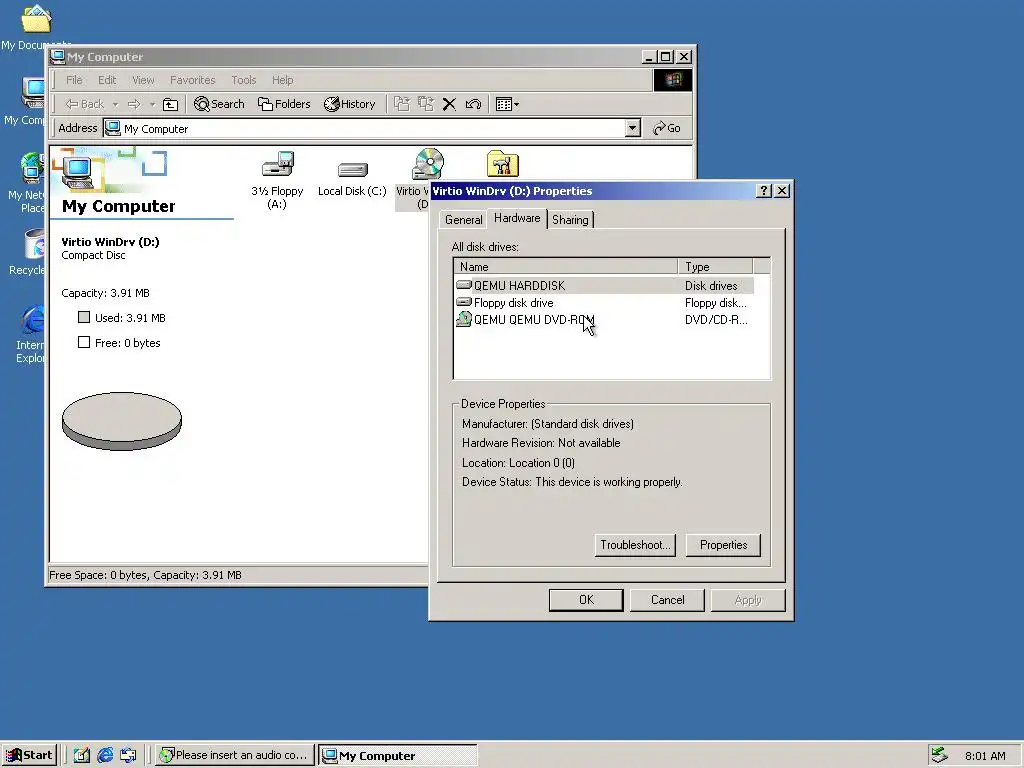Click the Type column header
Viewport: 1024px width, 768px height.
coord(716,266)
